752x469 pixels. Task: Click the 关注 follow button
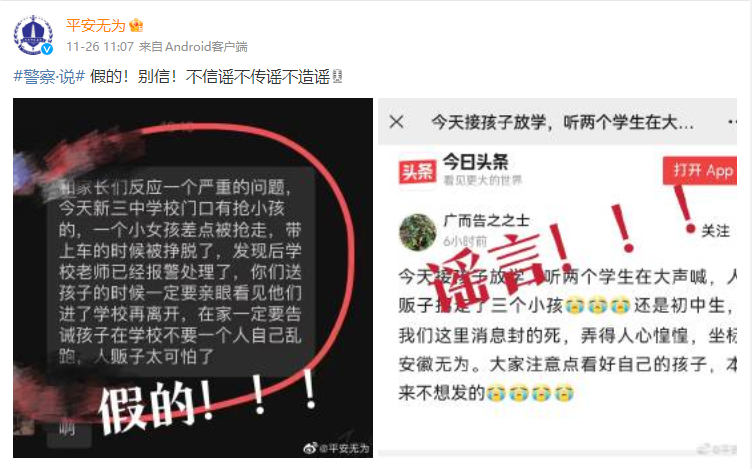(715, 231)
